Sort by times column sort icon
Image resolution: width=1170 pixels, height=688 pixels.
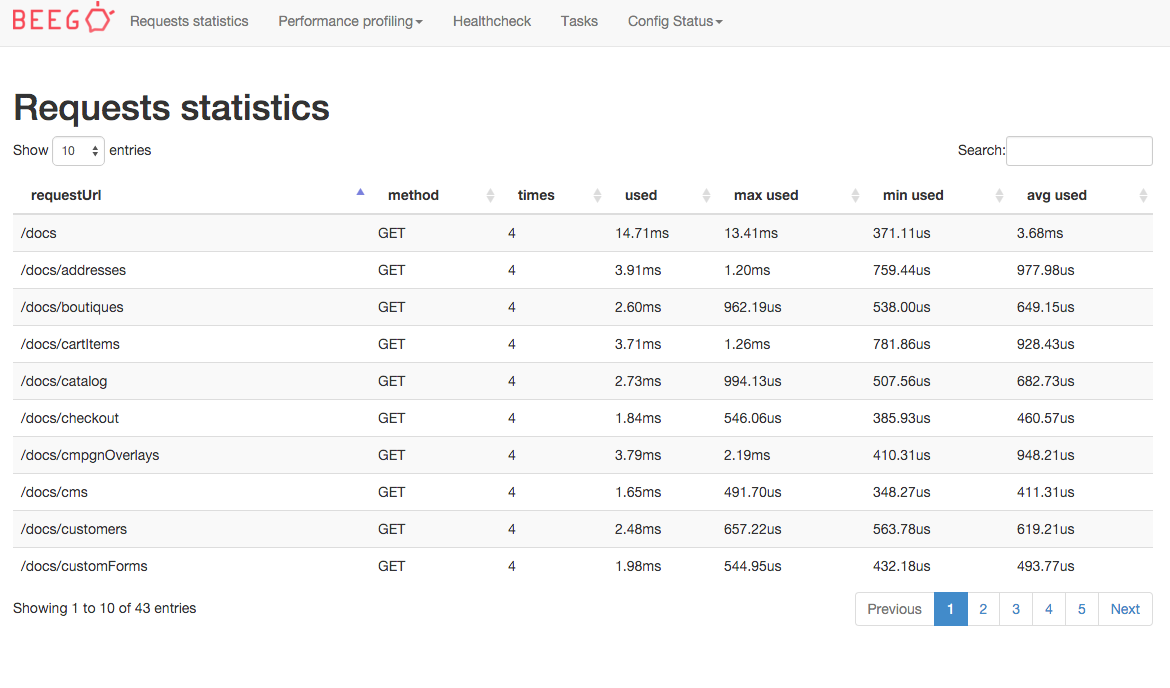pos(597,196)
